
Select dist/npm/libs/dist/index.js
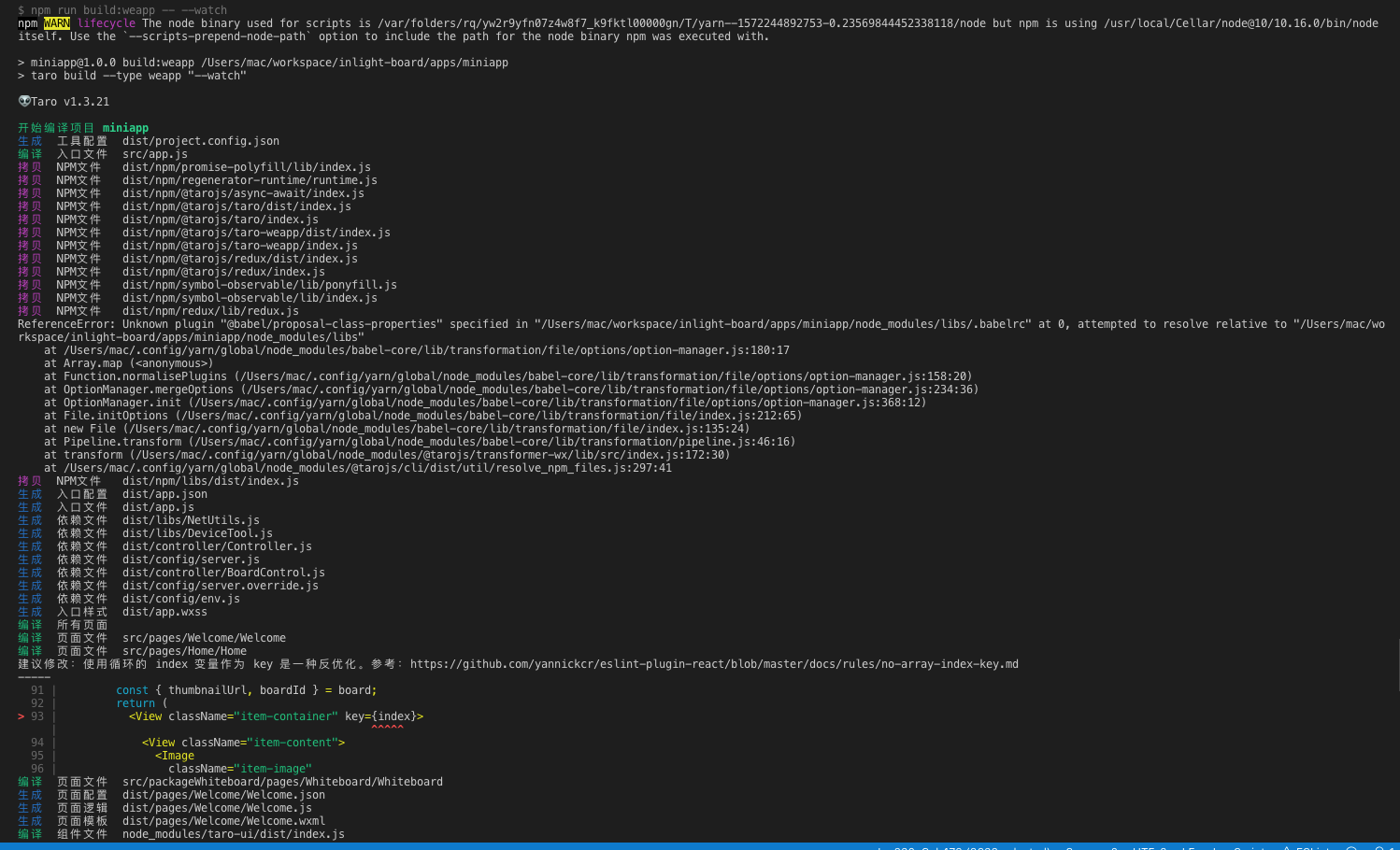210,481
